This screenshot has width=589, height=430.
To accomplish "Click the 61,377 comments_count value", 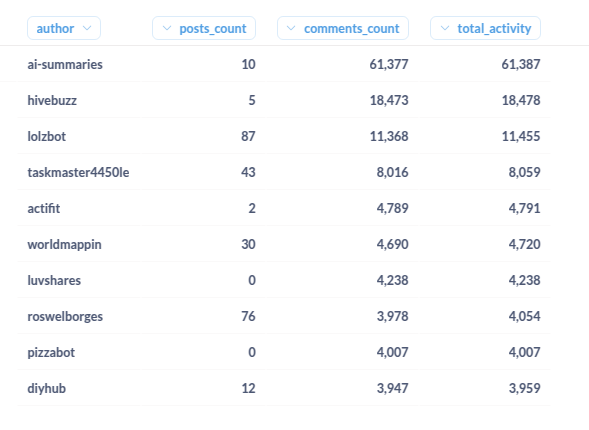I will tap(389, 64).
